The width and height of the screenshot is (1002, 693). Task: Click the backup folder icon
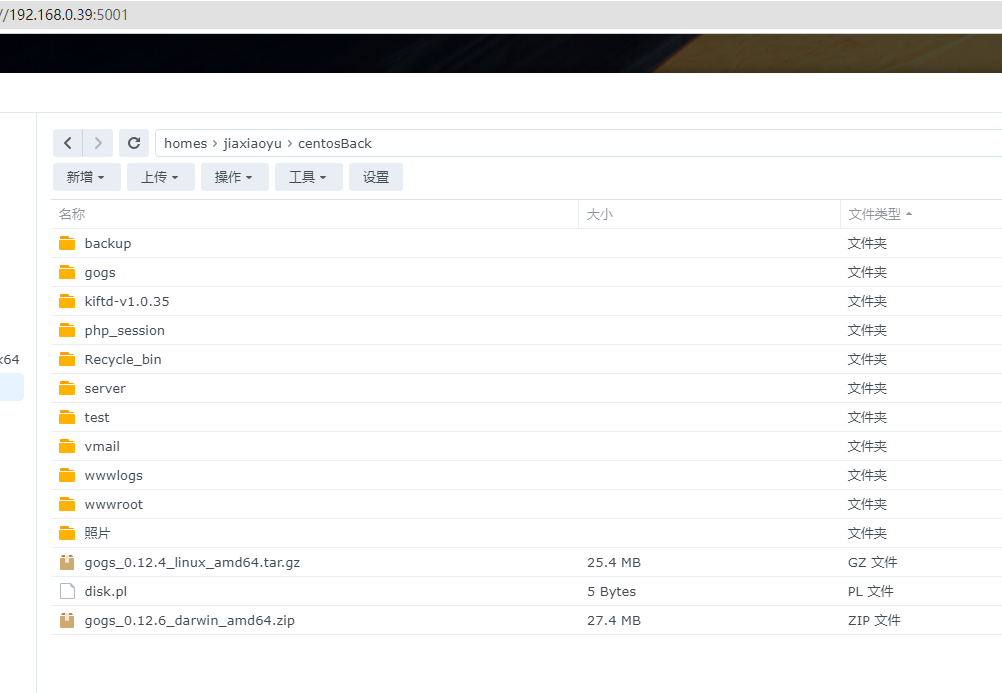point(67,243)
